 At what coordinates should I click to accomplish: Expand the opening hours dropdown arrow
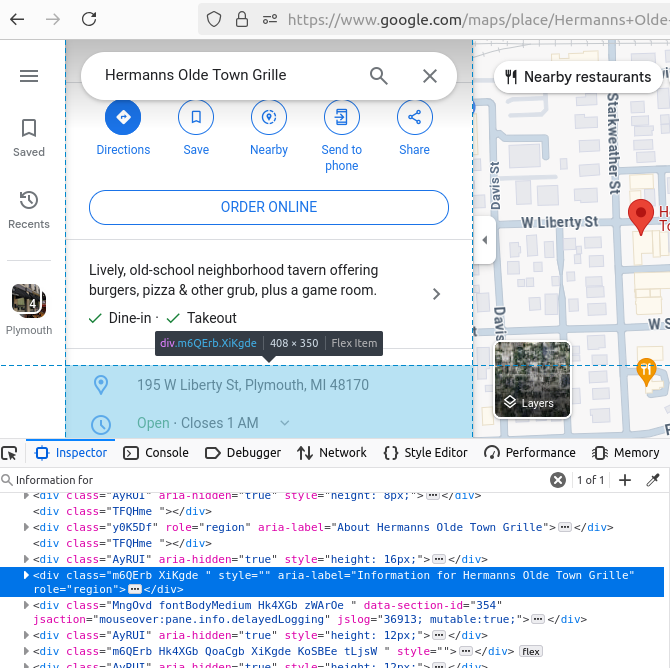285,423
